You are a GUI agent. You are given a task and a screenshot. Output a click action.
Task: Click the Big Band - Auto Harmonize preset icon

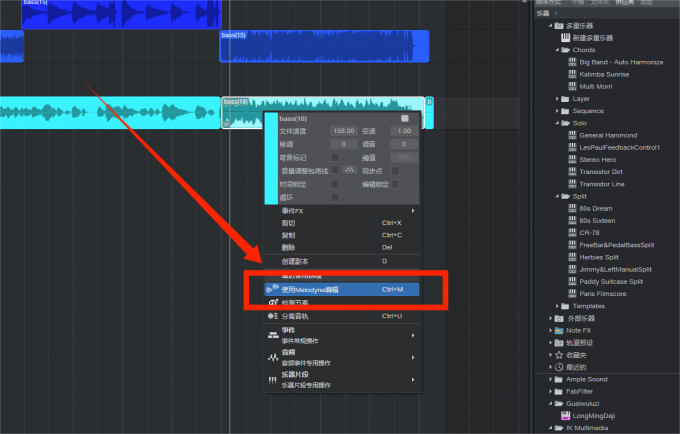(x=572, y=62)
